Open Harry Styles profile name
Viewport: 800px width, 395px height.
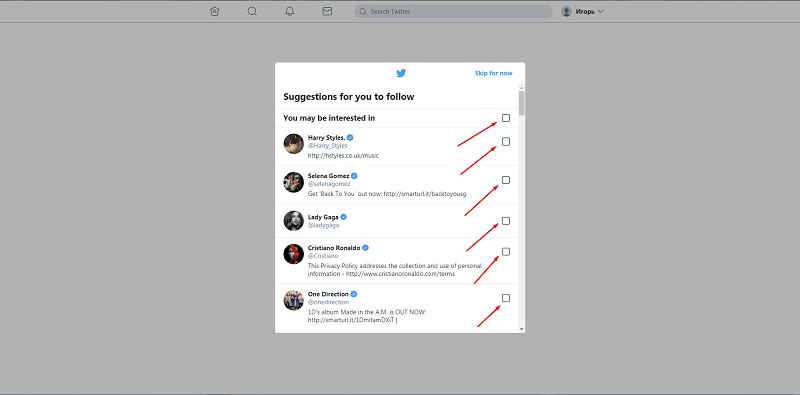[327, 138]
